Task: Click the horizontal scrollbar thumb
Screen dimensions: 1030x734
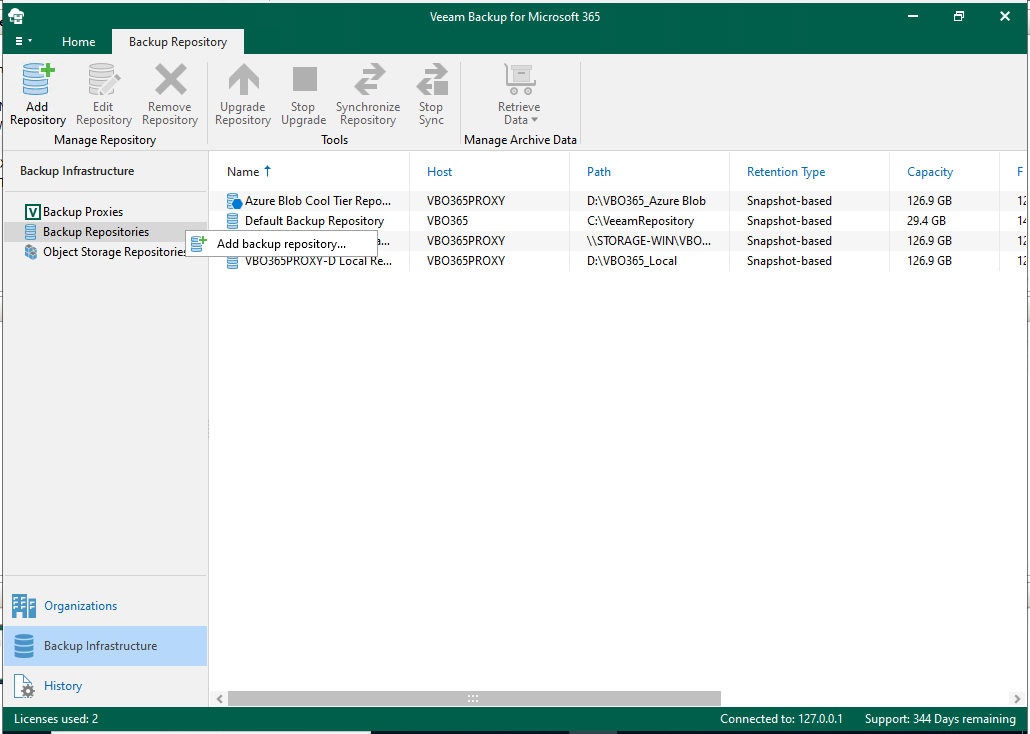Action: point(474,698)
